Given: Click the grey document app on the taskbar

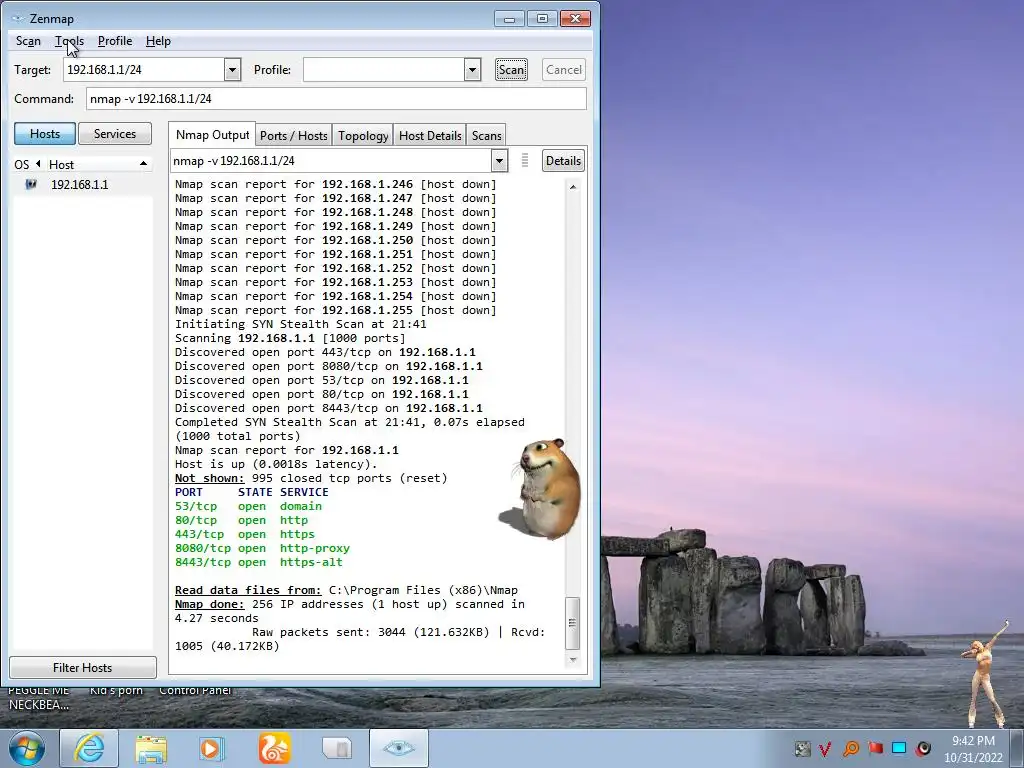Looking at the screenshot, I should click(337, 749).
